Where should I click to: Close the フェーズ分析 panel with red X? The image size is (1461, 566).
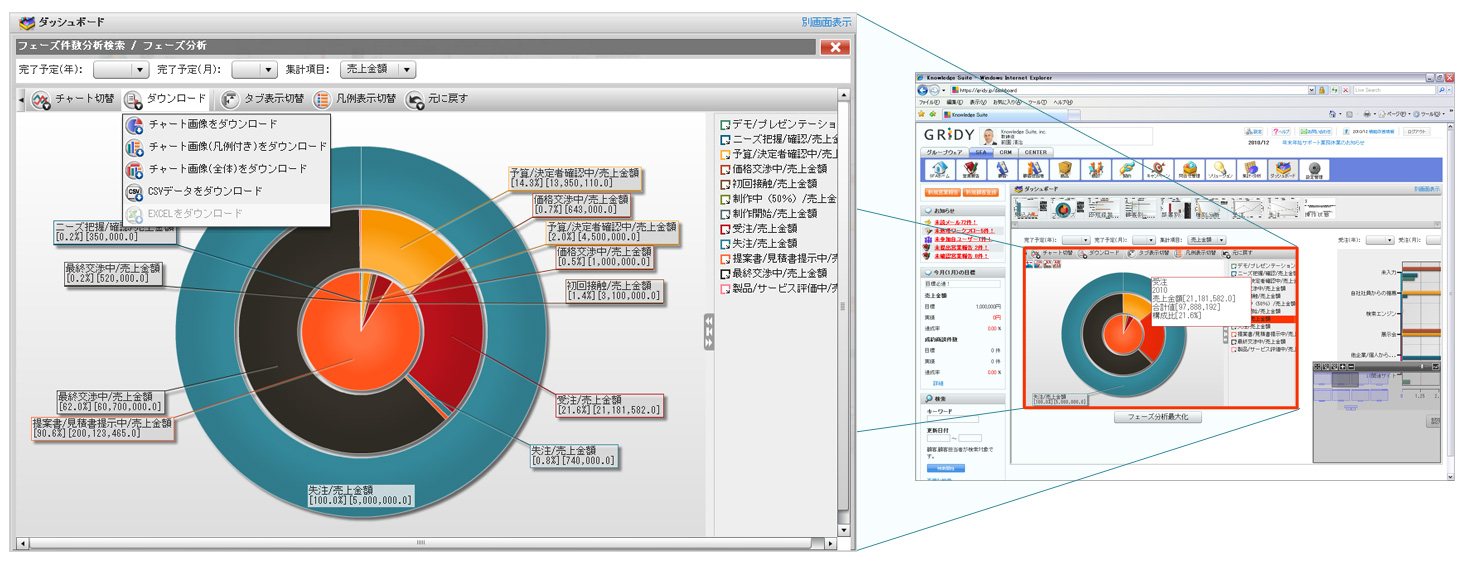click(833, 47)
